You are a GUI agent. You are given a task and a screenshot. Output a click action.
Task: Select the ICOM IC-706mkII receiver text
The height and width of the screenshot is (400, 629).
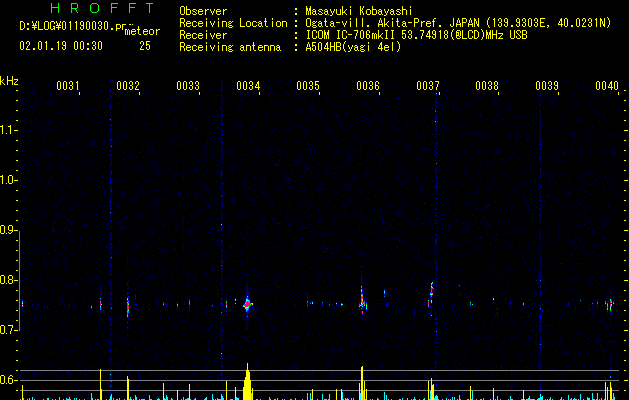point(416,35)
